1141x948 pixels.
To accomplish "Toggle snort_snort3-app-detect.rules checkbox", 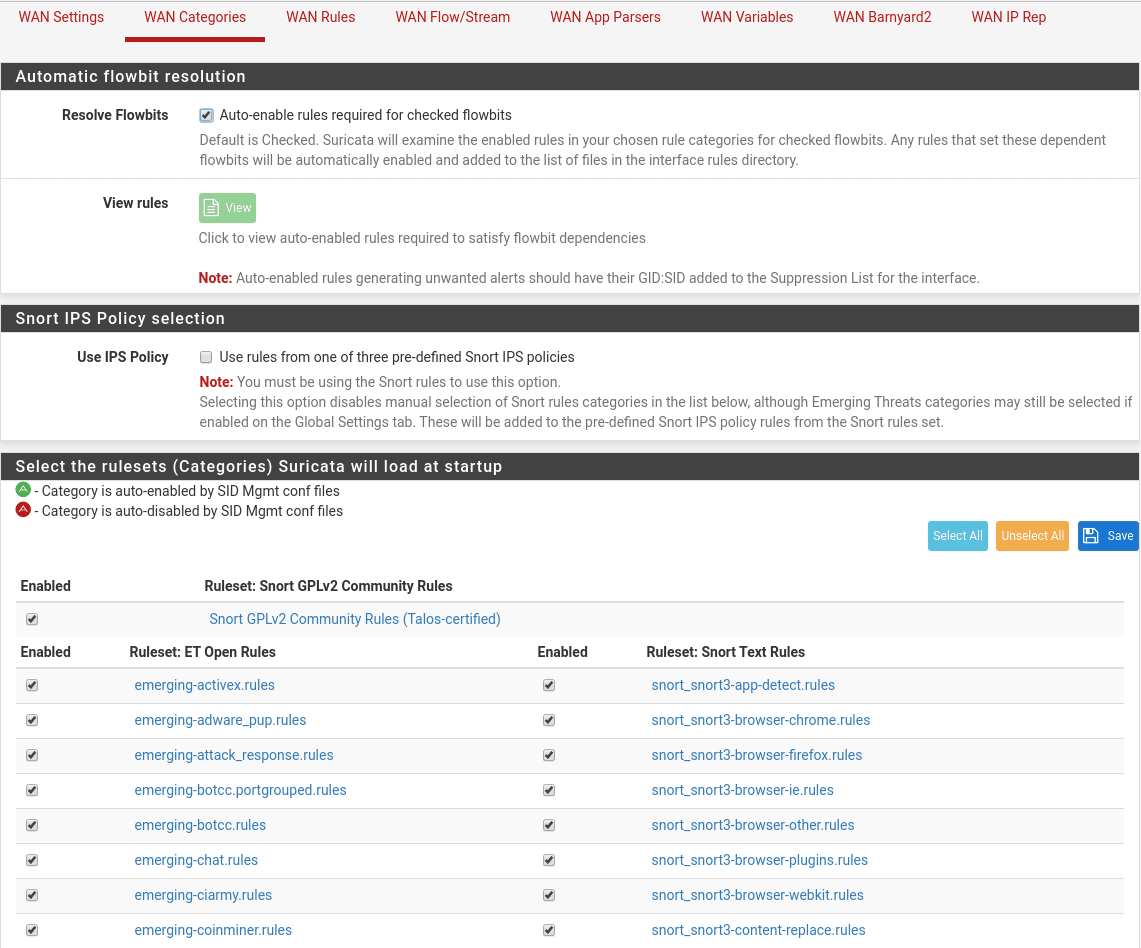I will click(549, 685).
